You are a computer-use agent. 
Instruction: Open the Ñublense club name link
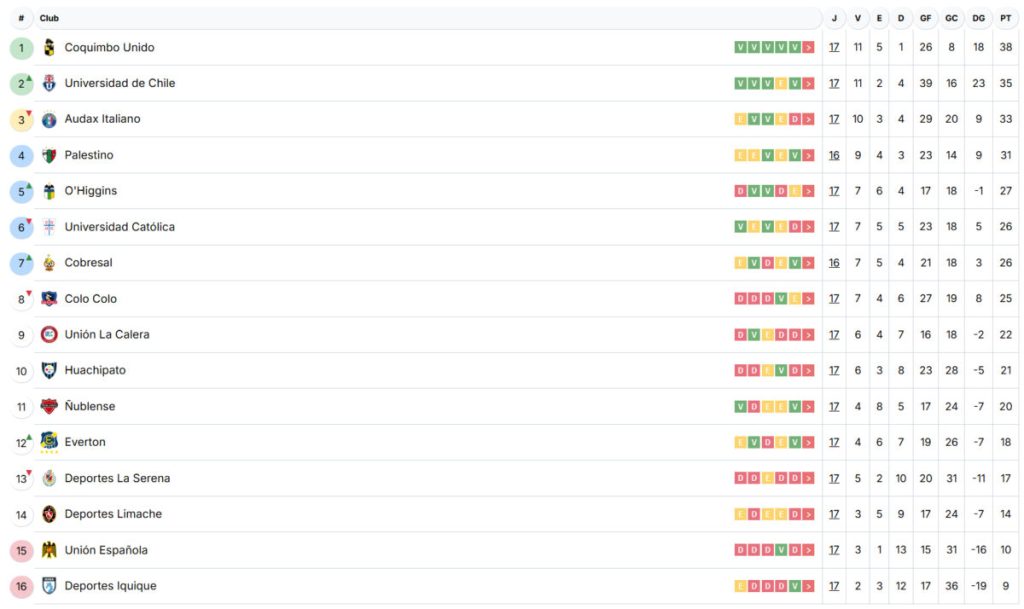[89, 406]
